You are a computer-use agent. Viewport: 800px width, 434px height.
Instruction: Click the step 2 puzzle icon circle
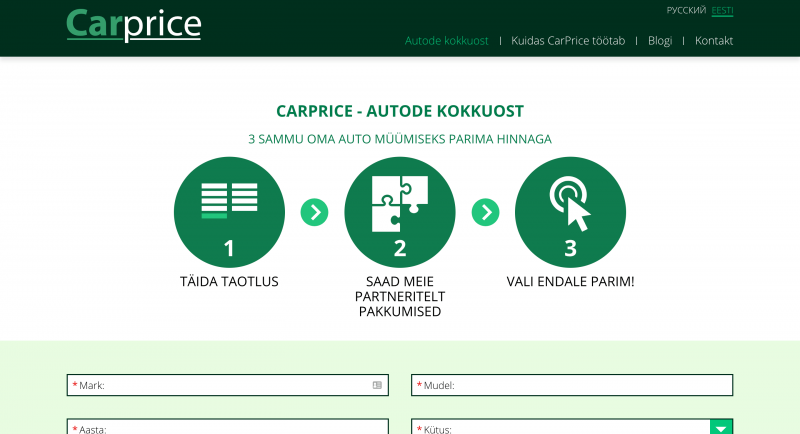click(399, 212)
